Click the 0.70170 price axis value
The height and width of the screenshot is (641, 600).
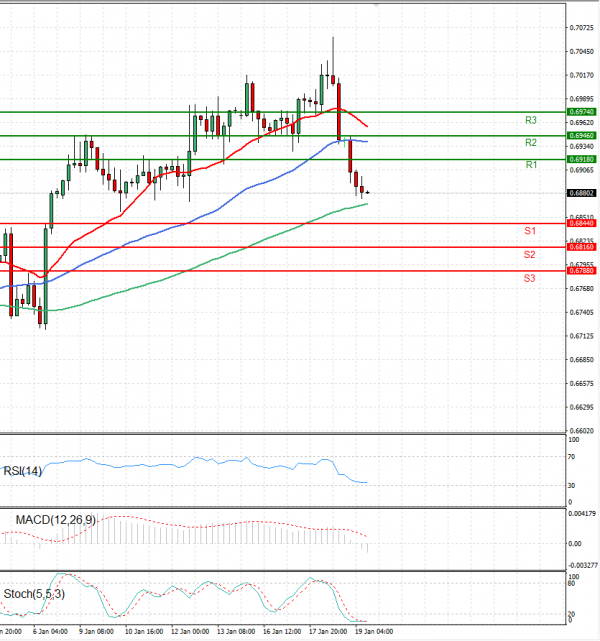tap(582, 75)
